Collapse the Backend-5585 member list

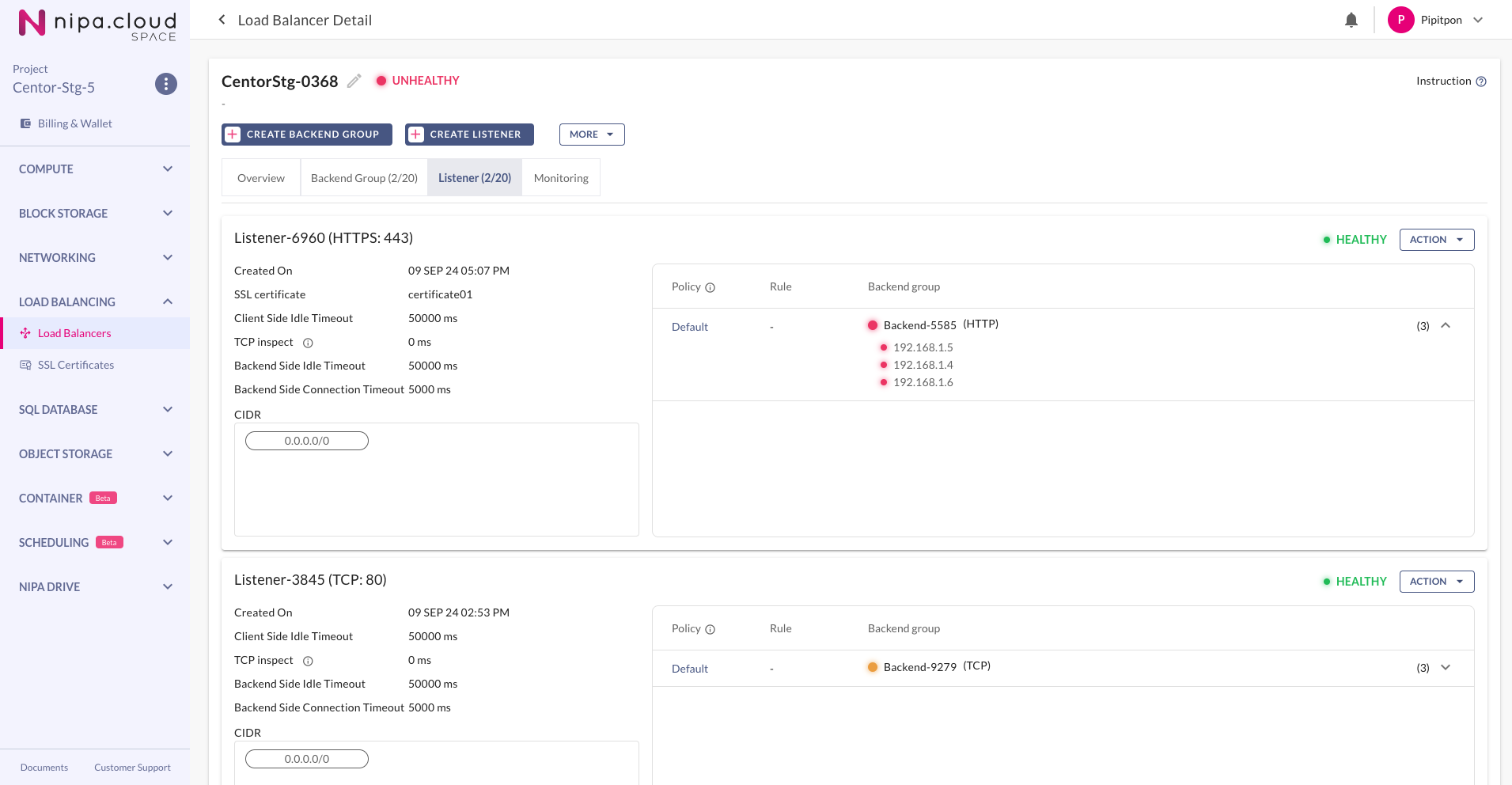[x=1446, y=325]
